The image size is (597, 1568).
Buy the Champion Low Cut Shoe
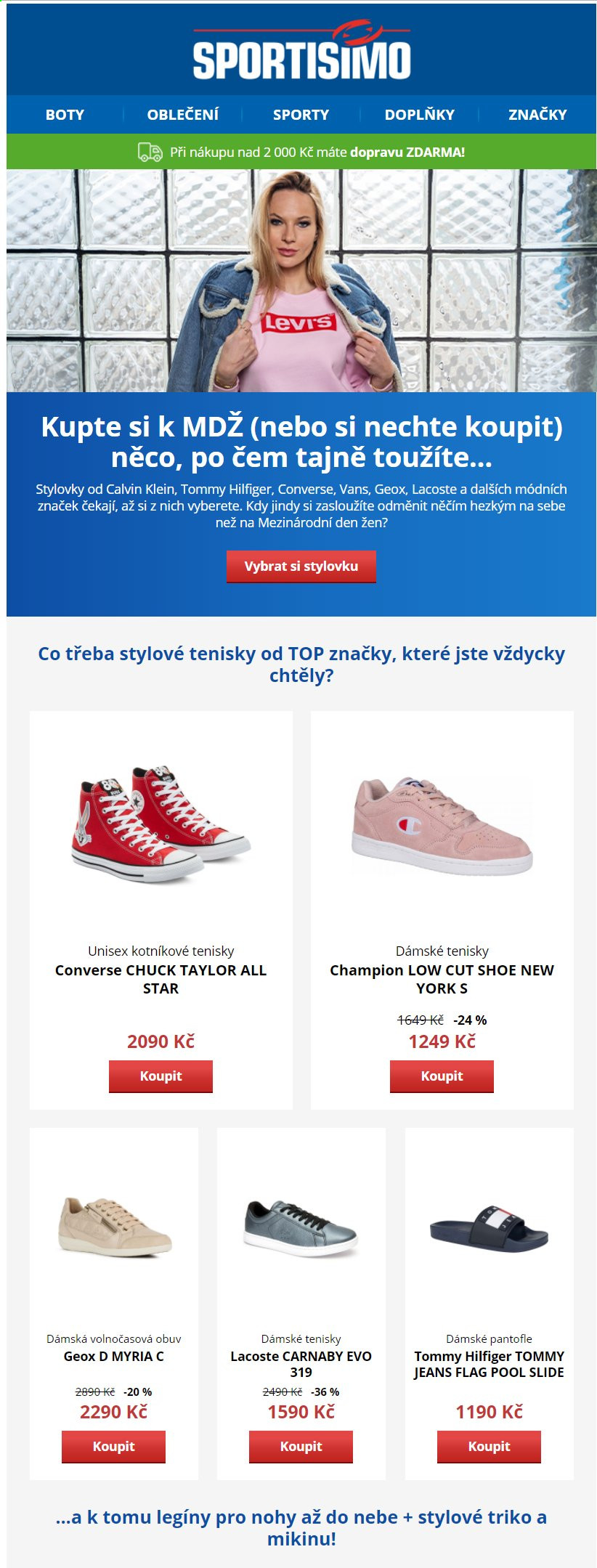click(x=442, y=1076)
